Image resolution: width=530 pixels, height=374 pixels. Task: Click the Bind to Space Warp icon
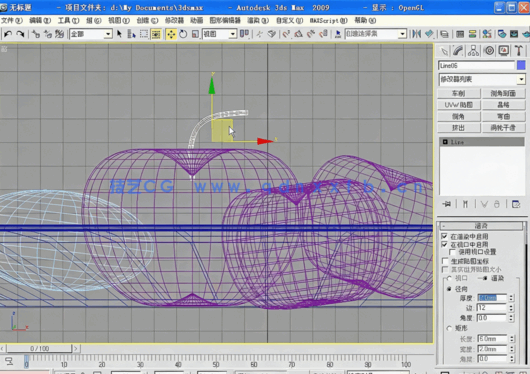[59, 34]
